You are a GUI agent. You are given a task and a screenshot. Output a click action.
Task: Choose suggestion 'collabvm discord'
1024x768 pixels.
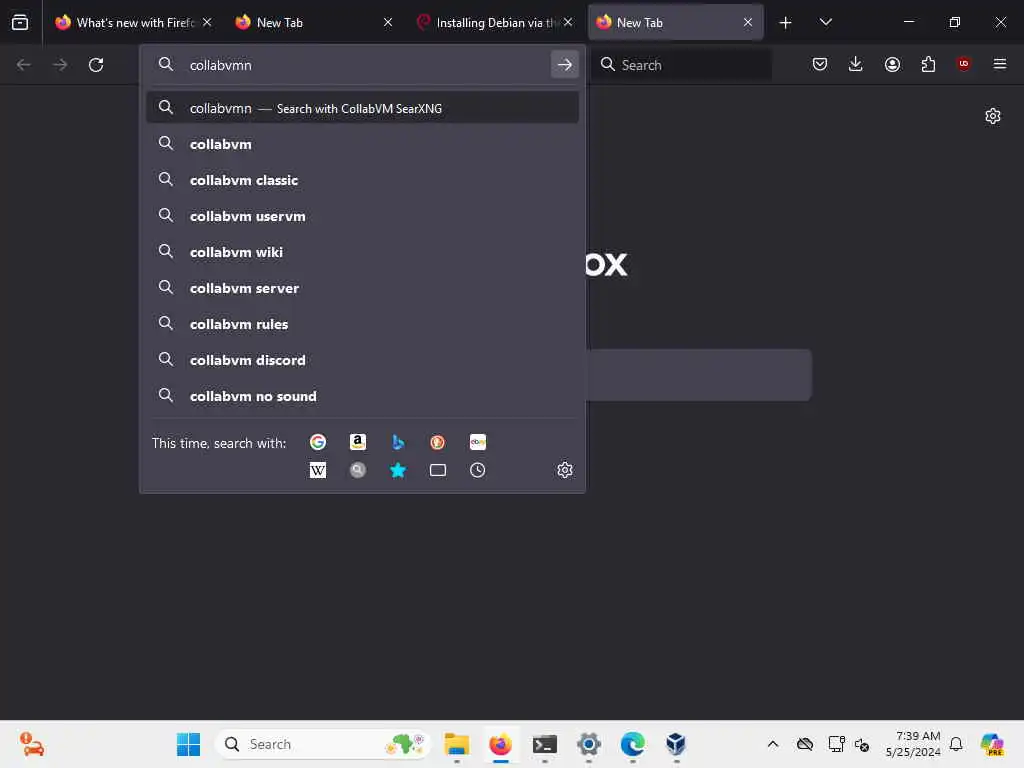point(362,360)
